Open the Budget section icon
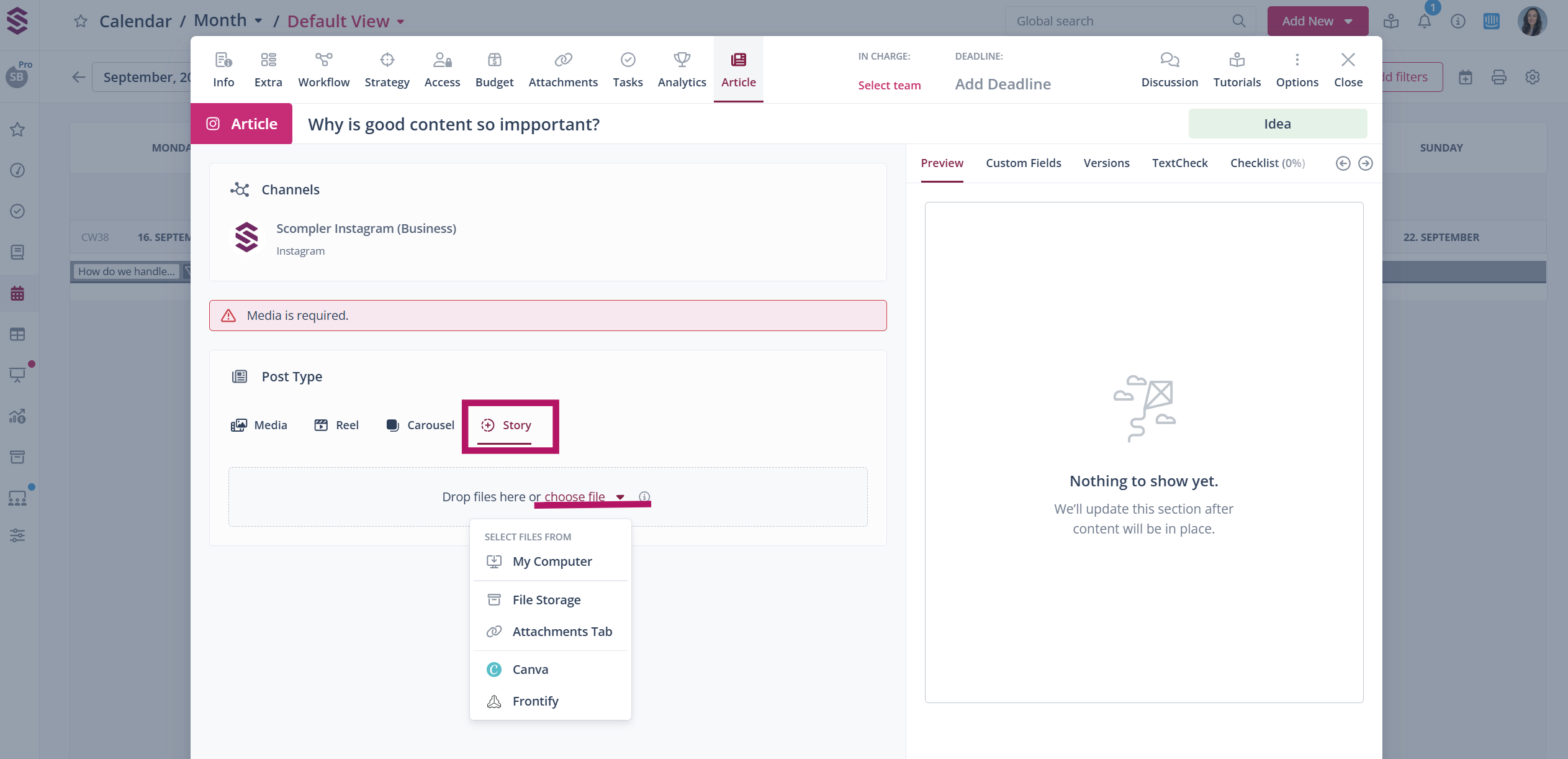 [494, 60]
